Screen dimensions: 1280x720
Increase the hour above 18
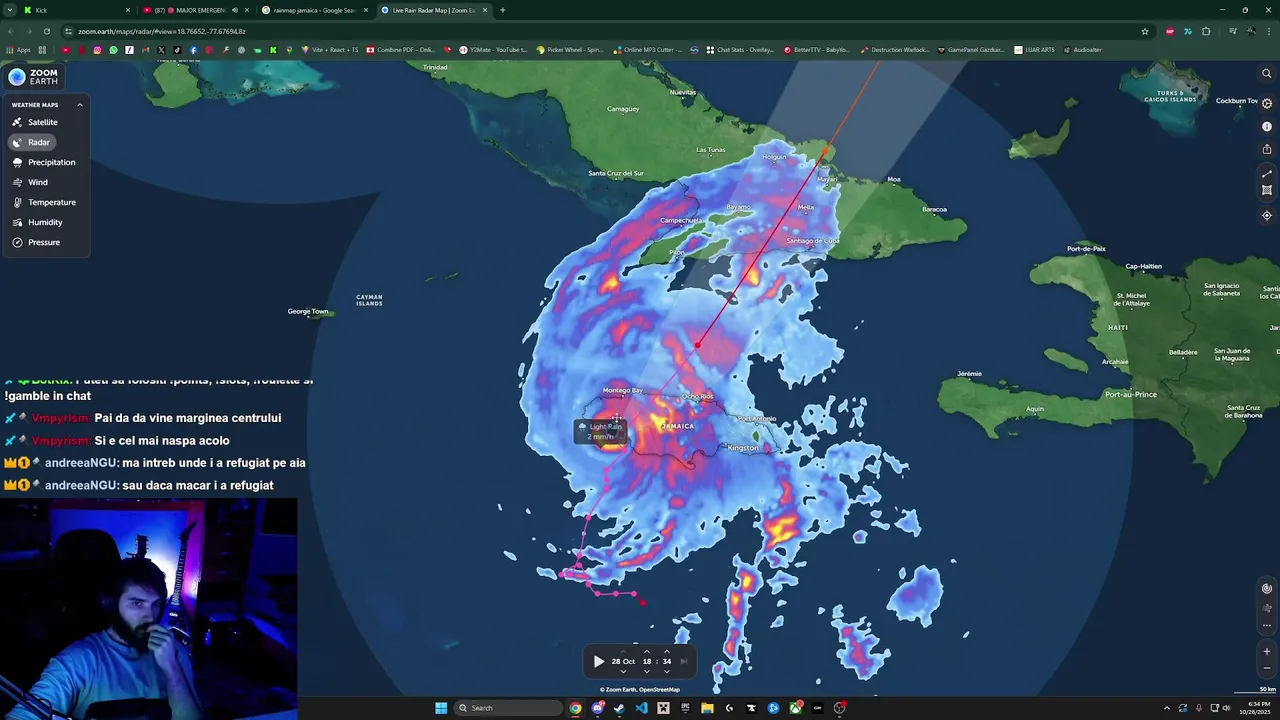pos(646,651)
